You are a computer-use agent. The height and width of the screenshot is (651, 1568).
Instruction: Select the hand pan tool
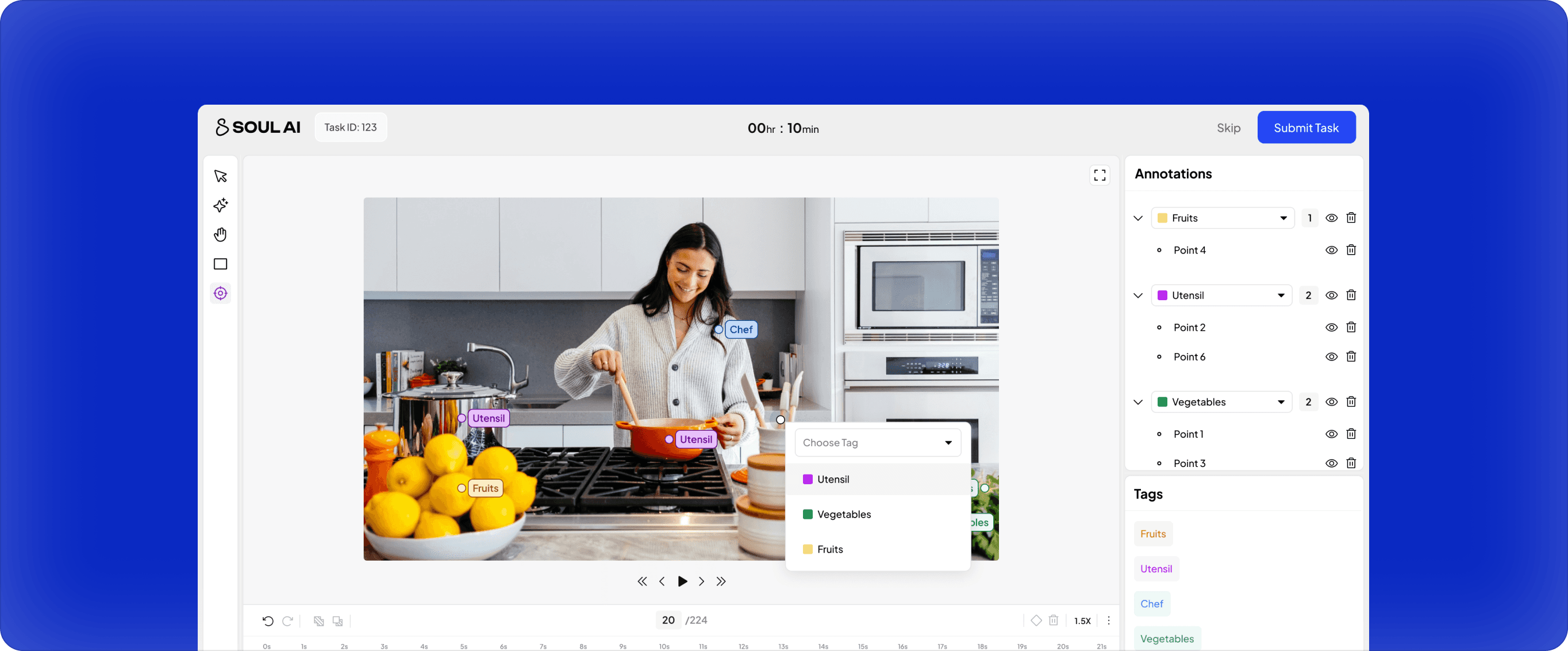coord(220,235)
